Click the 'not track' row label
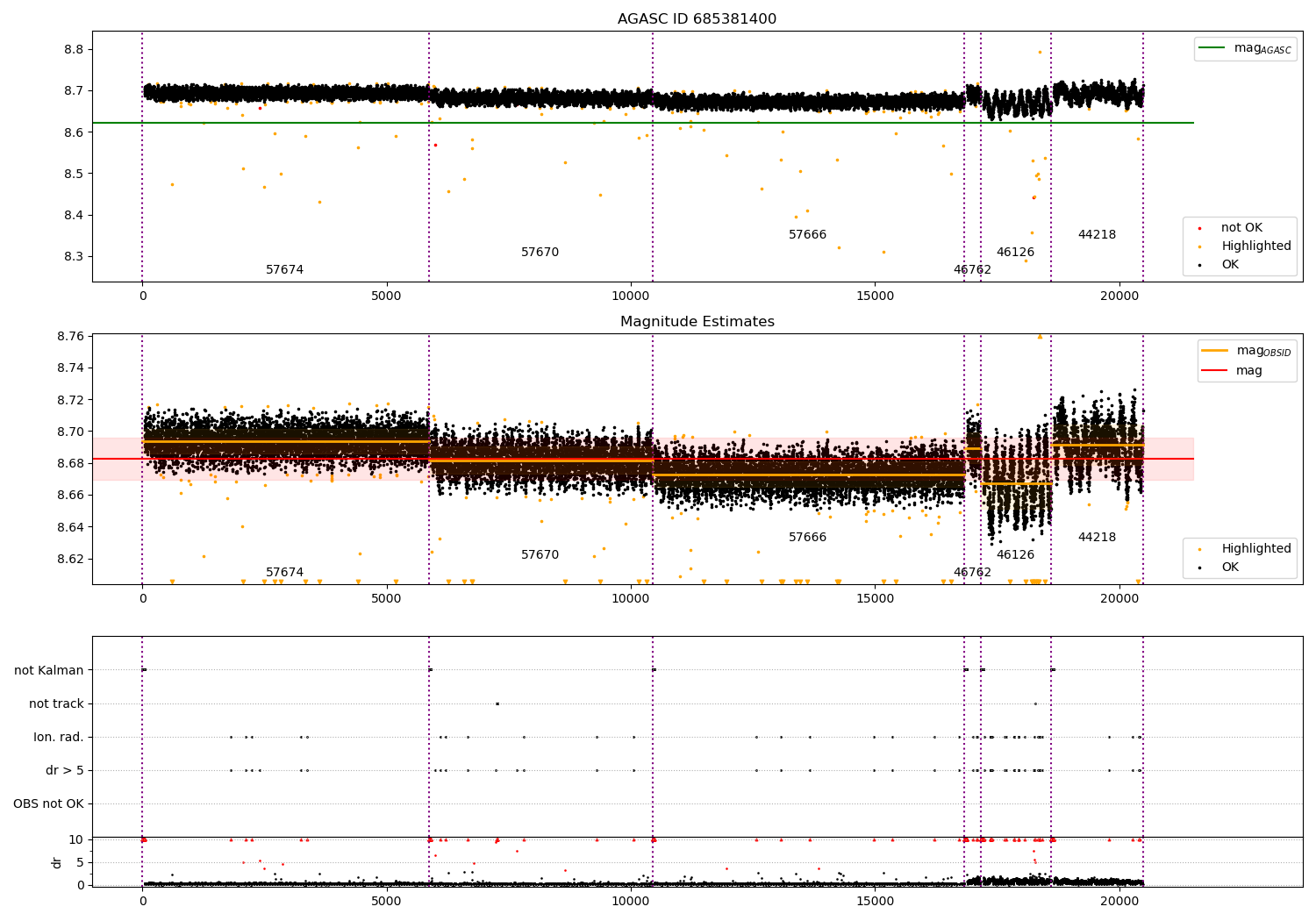The width and height of the screenshot is (1316, 921). (56, 704)
